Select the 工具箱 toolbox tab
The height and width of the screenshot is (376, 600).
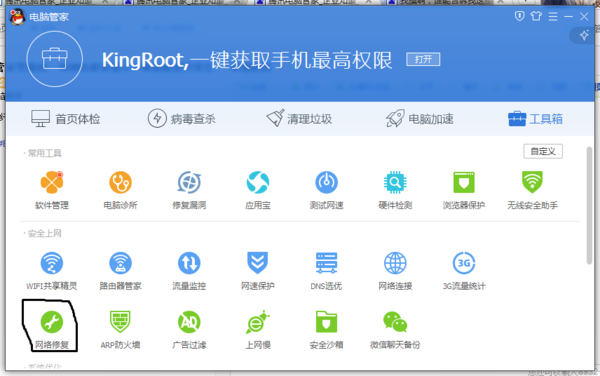[535, 119]
